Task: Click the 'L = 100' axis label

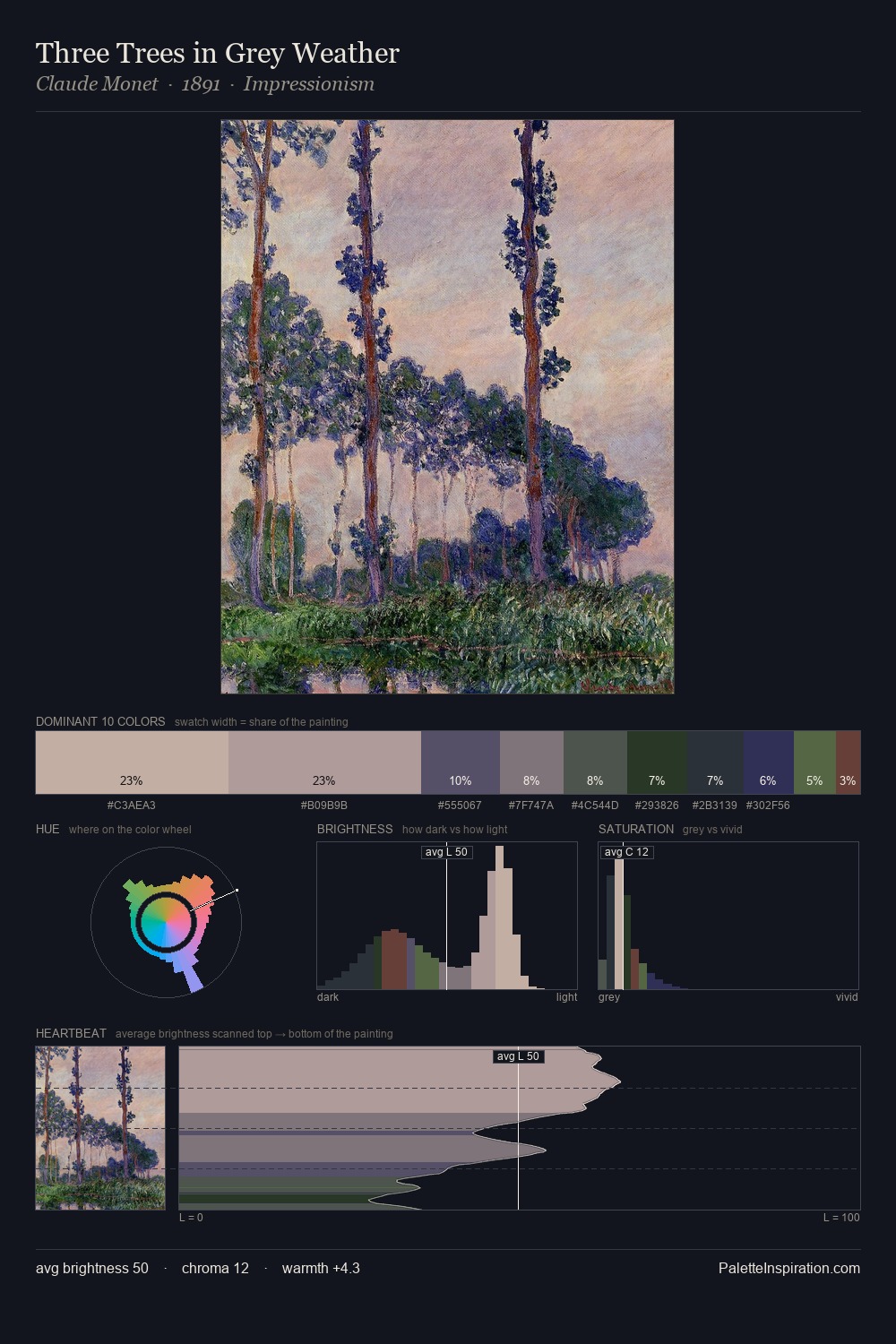Action: pyautogui.click(x=841, y=1218)
